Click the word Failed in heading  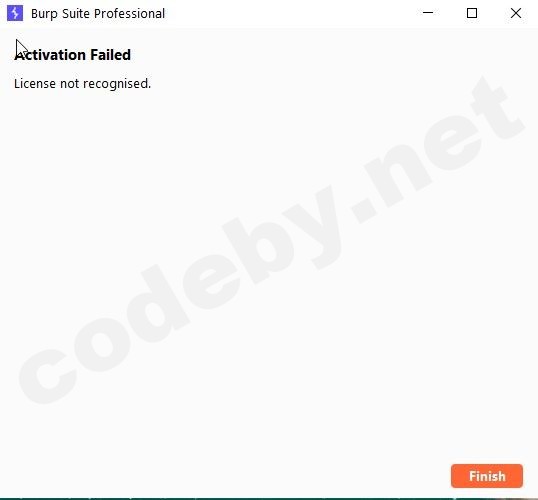click(x=110, y=55)
